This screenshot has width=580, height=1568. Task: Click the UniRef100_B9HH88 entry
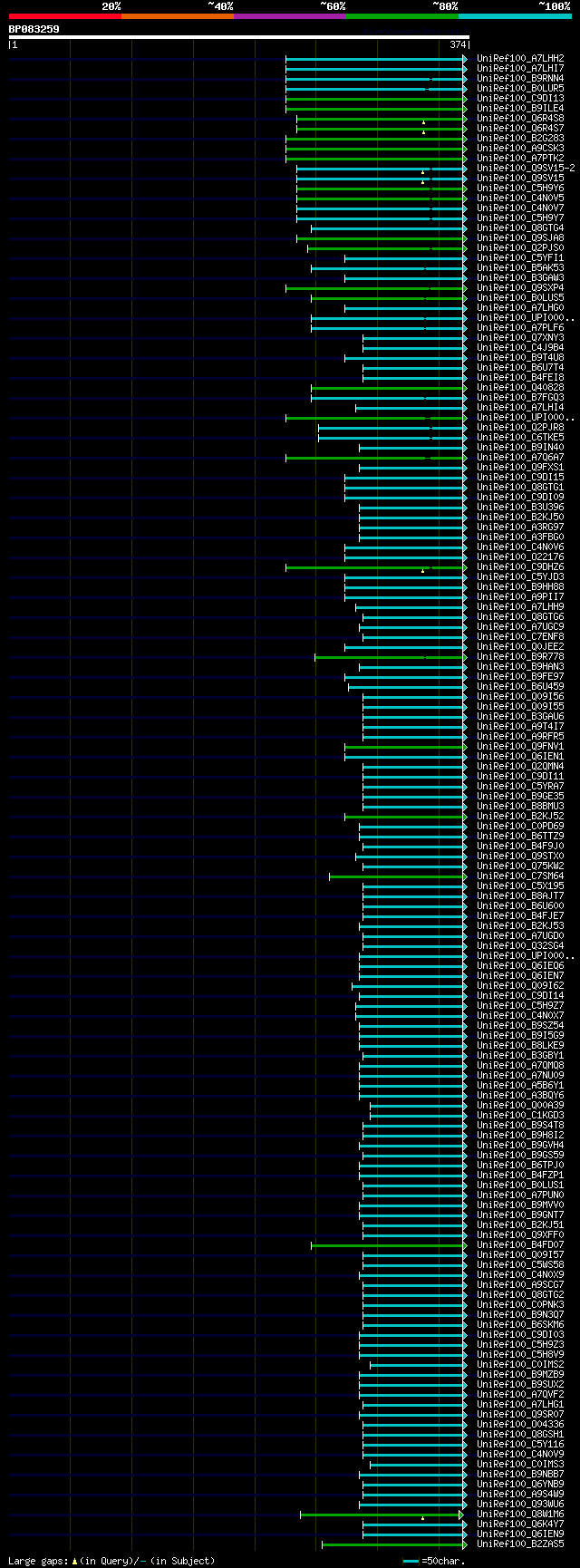coord(520,586)
